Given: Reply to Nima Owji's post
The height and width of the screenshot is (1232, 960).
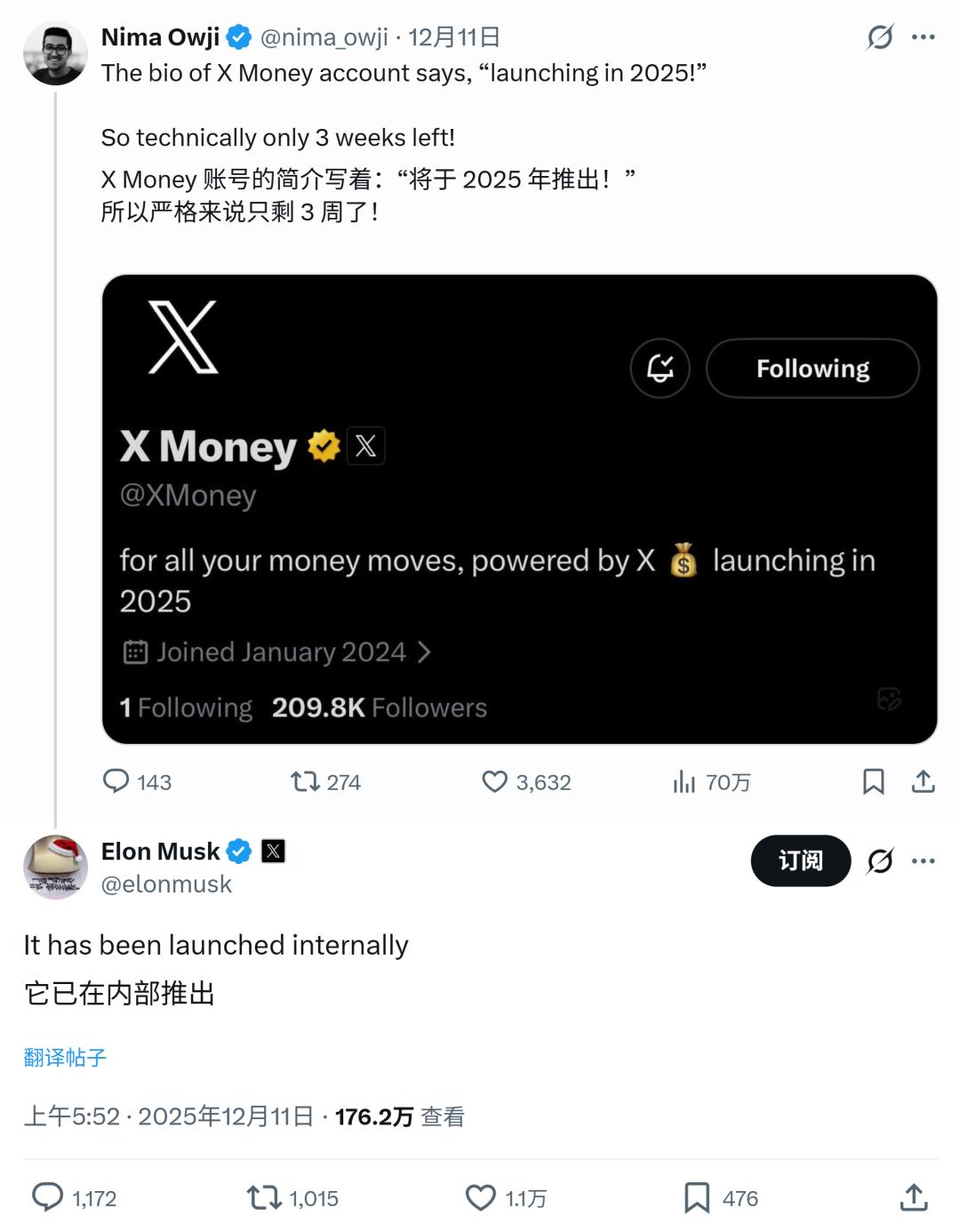Looking at the screenshot, I should coord(116,781).
